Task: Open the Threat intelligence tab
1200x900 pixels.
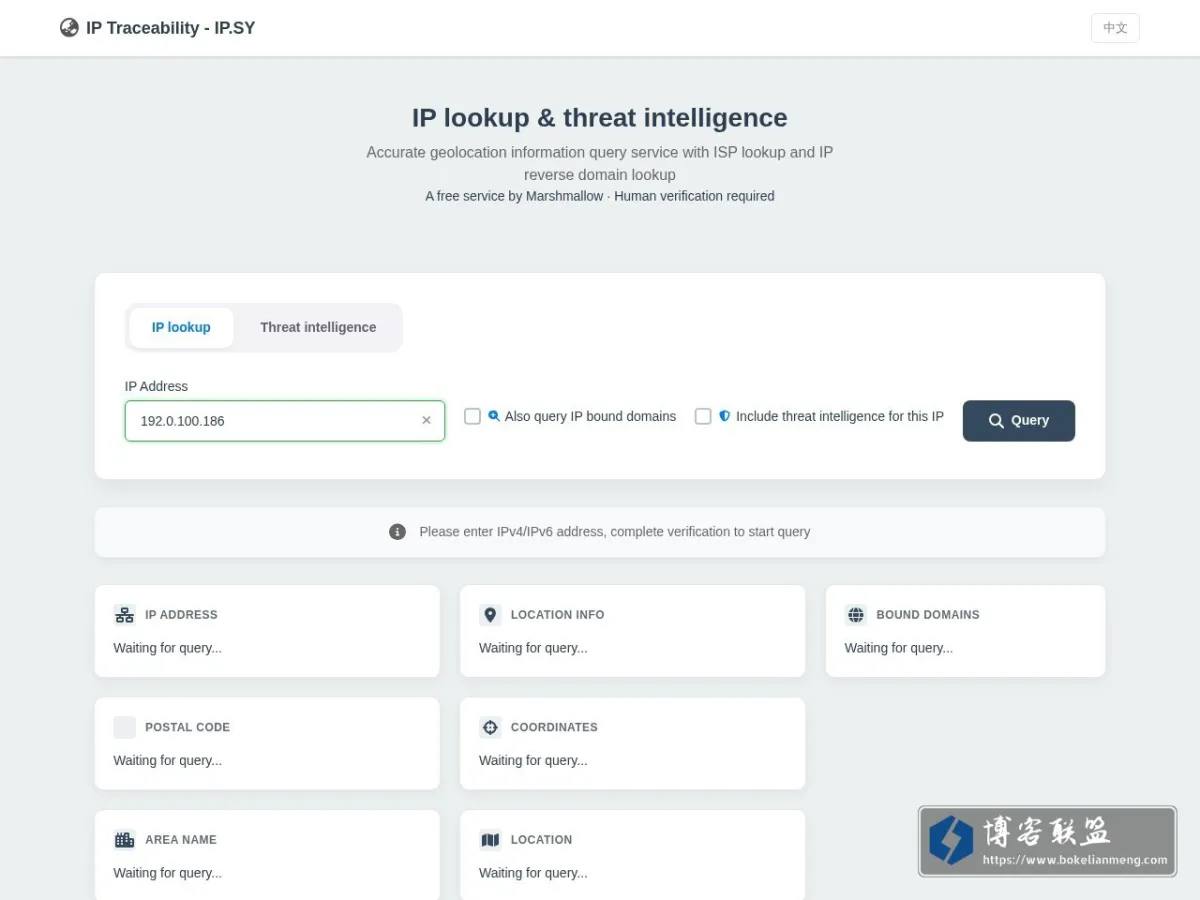Action: tap(318, 327)
